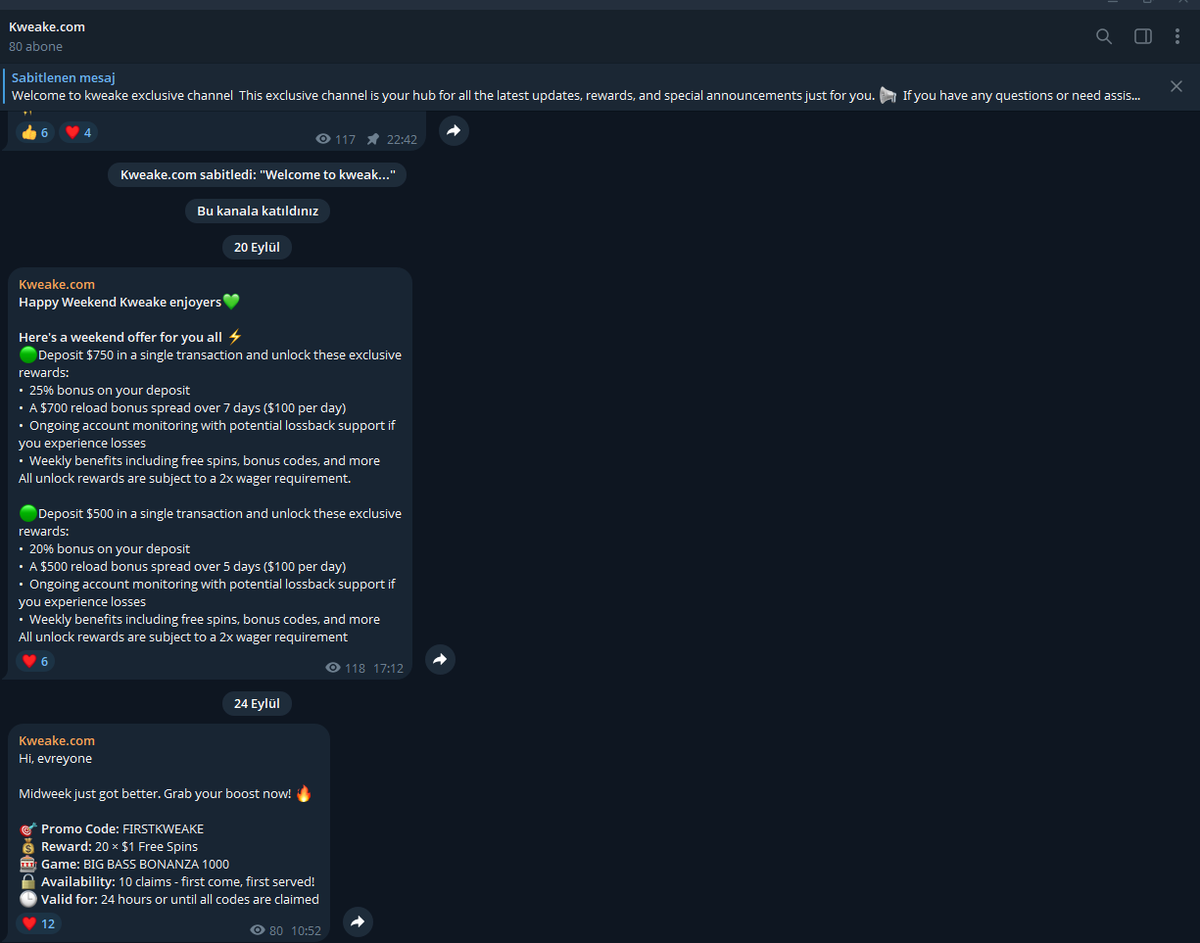Click the 'Here's a weekend offer for you all' line
This screenshot has height=943, width=1200.
(x=130, y=337)
